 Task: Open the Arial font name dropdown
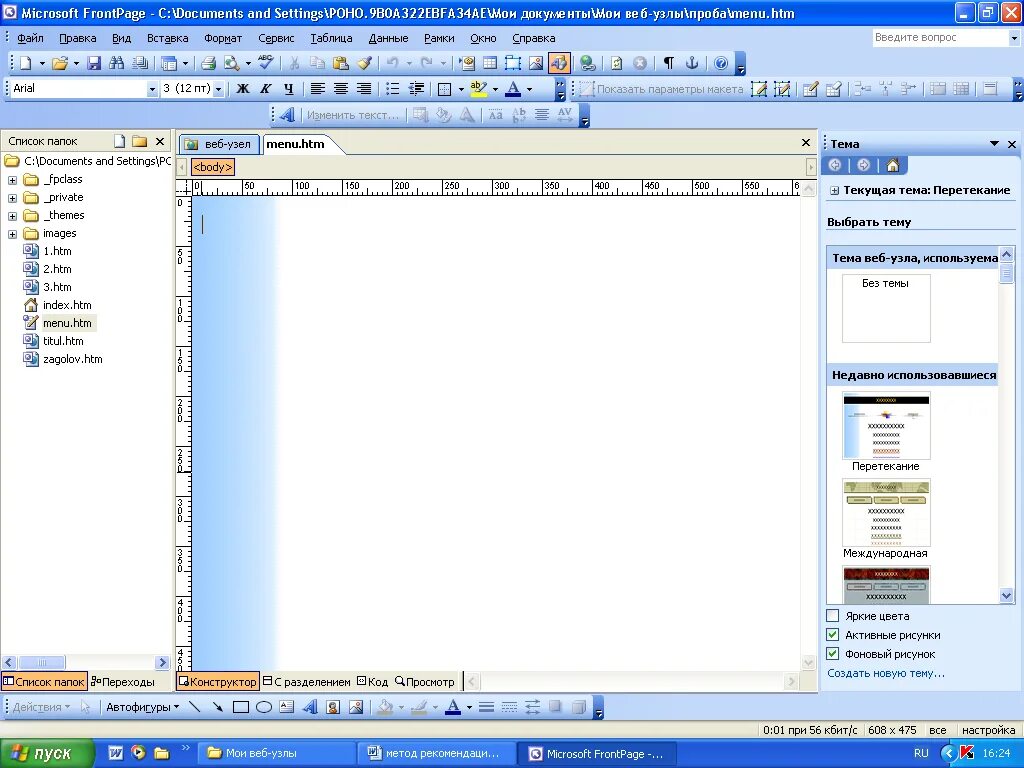(x=152, y=89)
